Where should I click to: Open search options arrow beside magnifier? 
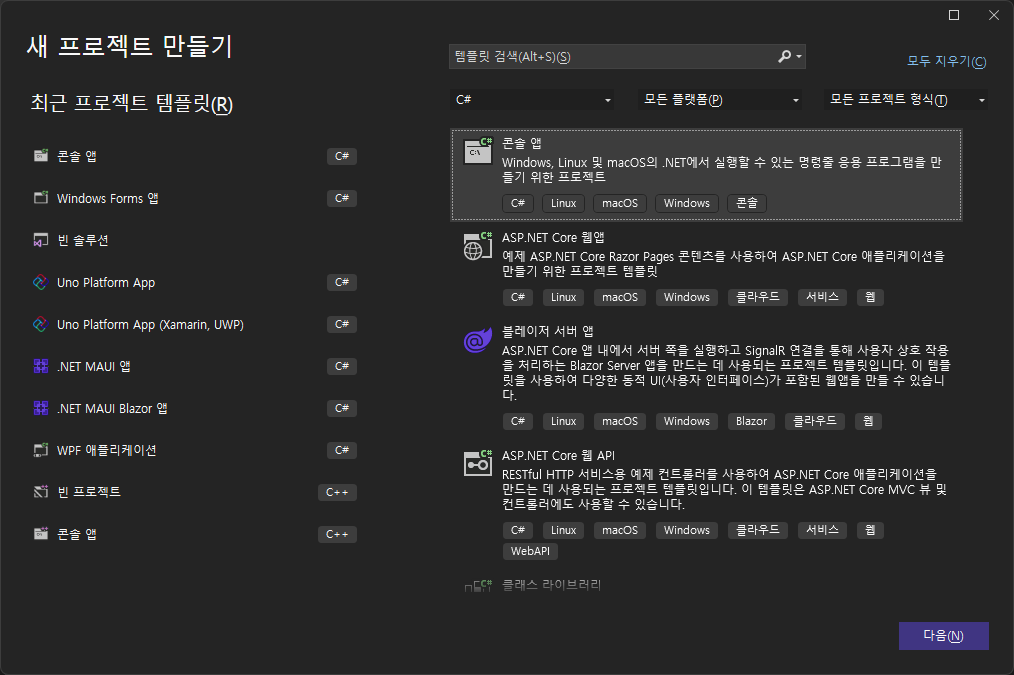point(799,56)
